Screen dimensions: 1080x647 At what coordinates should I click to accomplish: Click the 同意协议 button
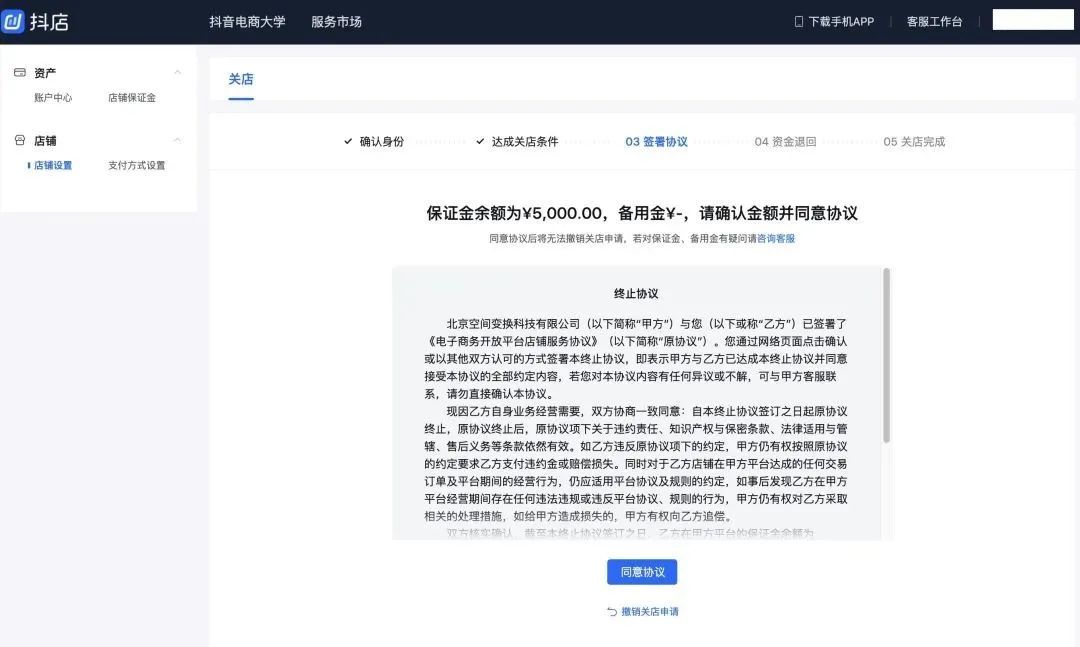(641, 571)
